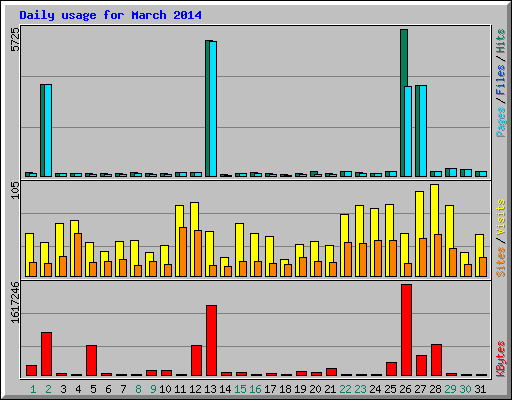
Task: Select the orange sites bar for day 11
Action: tap(183, 252)
